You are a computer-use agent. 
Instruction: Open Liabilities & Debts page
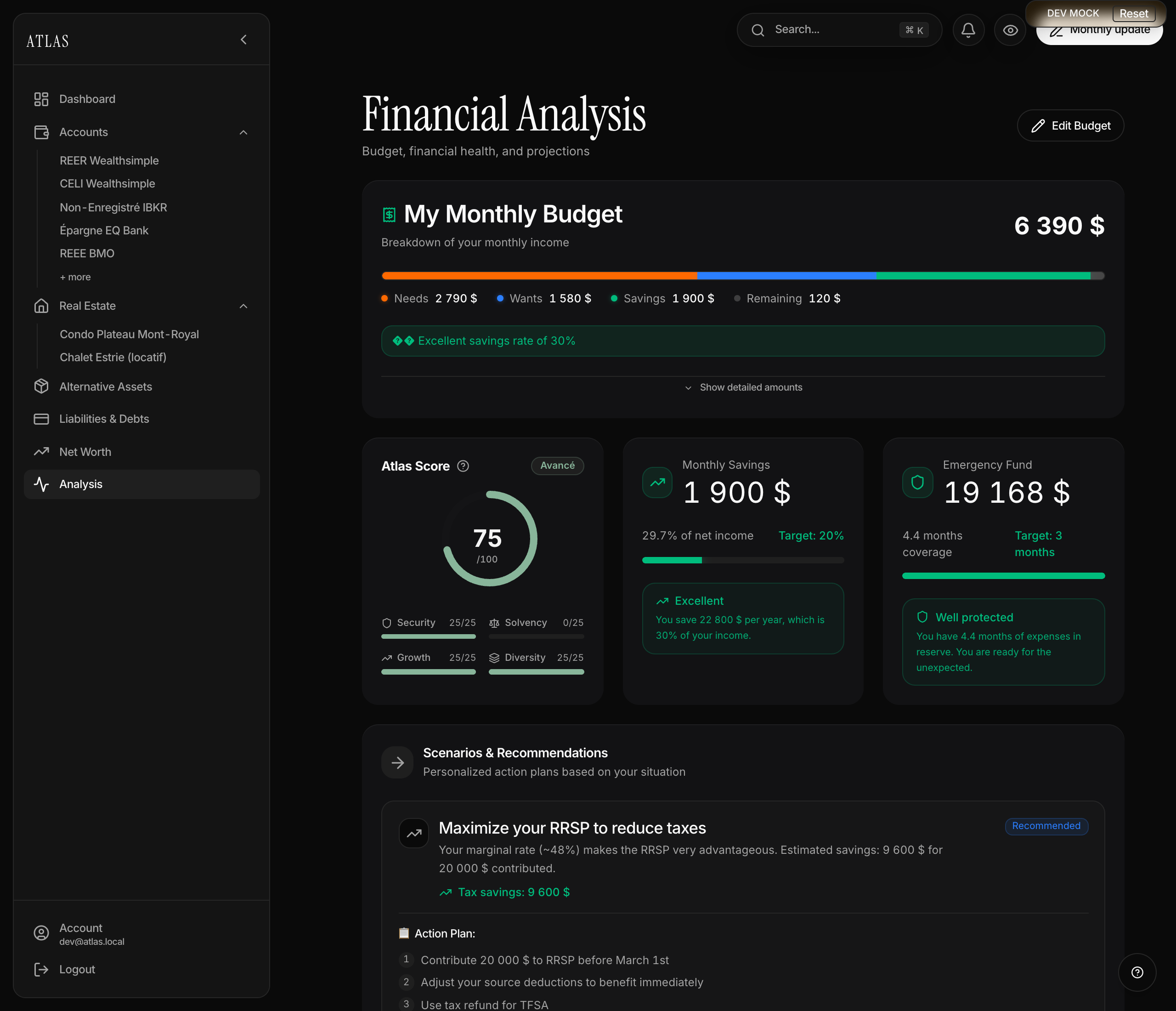[x=142, y=419]
